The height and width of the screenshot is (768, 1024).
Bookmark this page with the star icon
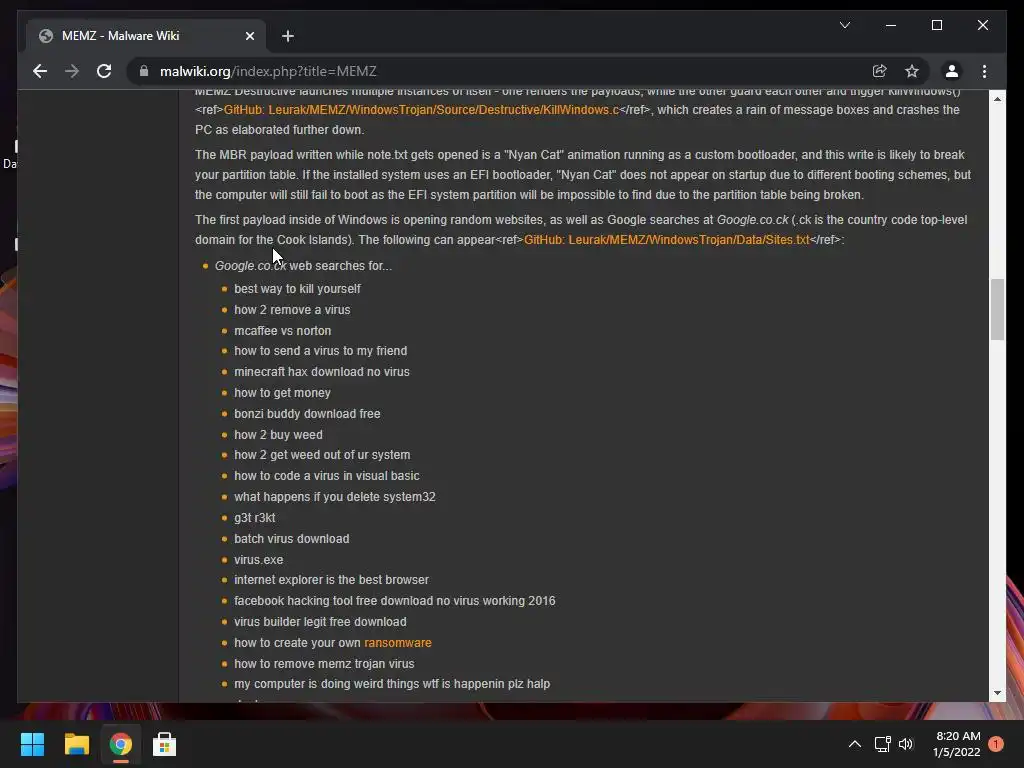(912, 71)
